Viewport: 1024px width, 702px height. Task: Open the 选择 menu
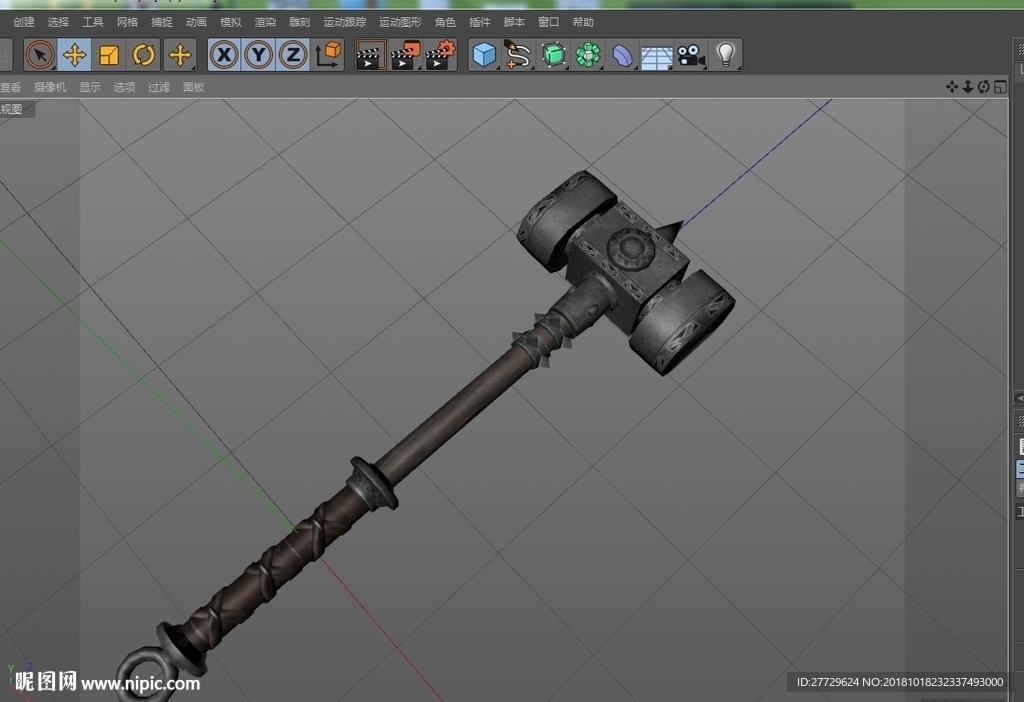click(58, 22)
